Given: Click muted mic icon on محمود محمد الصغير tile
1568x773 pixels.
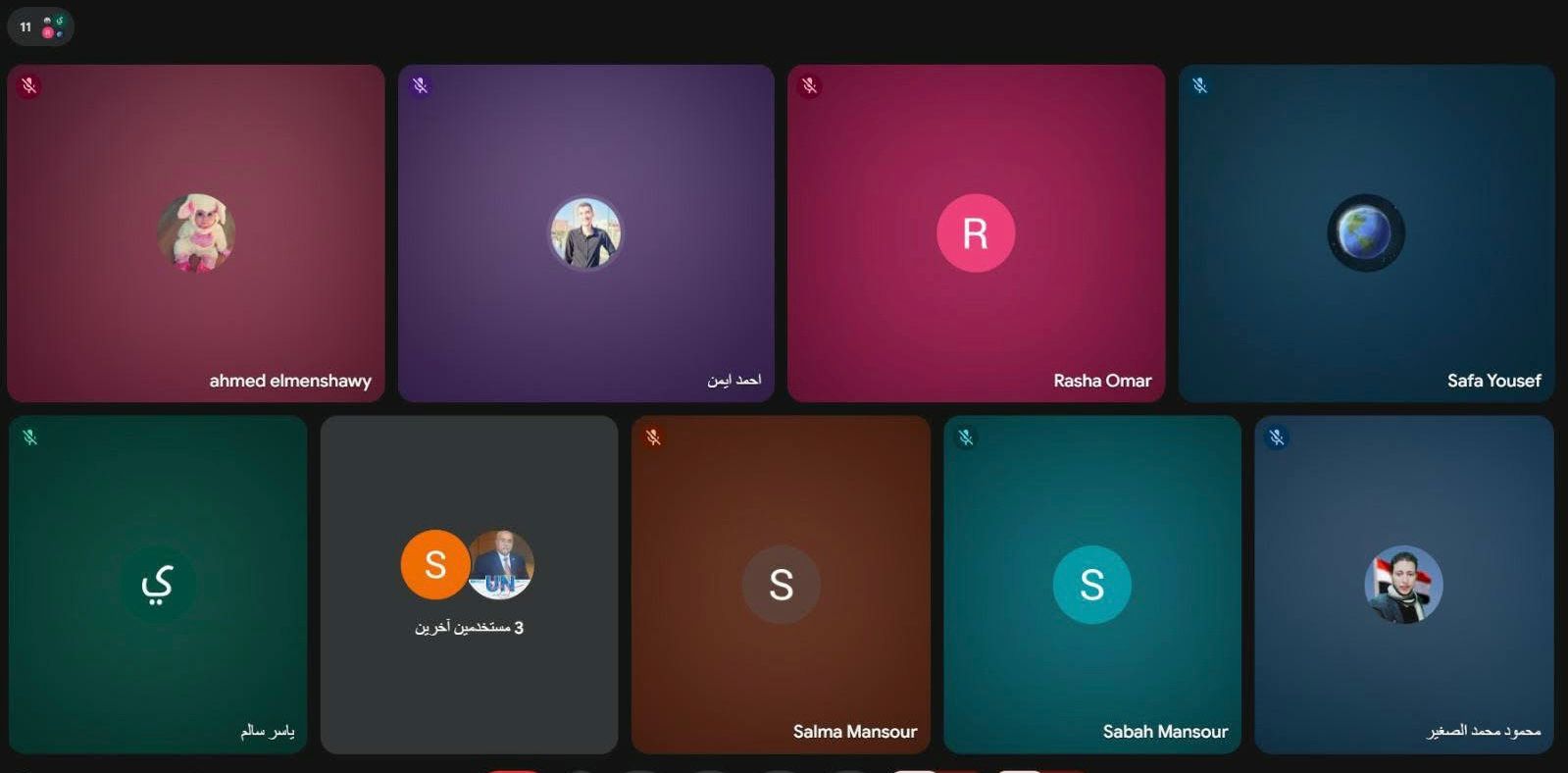Looking at the screenshot, I should tap(1277, 438).
